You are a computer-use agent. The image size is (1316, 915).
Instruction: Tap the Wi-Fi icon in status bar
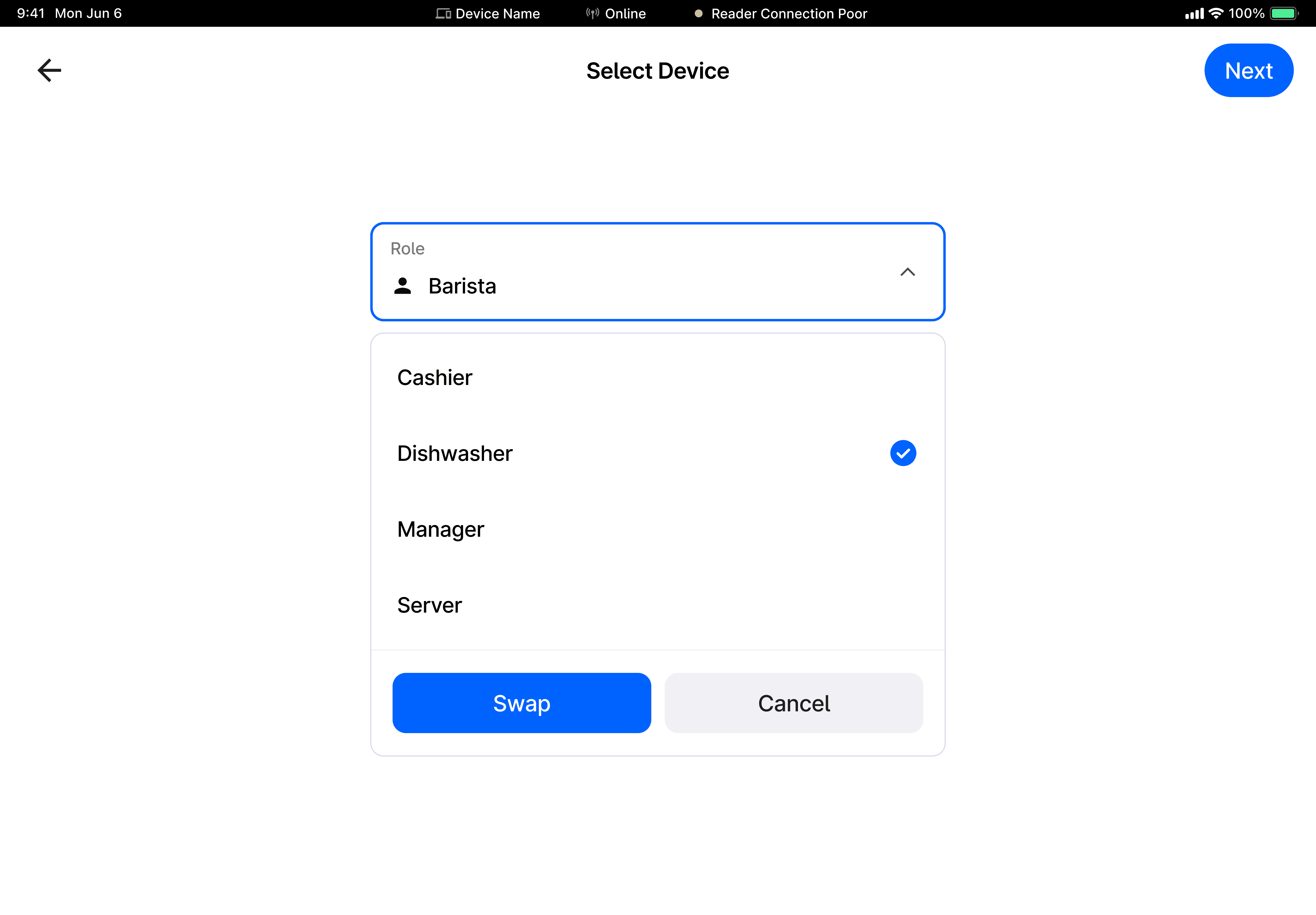pyautogui.click(x=1216, y=13)
